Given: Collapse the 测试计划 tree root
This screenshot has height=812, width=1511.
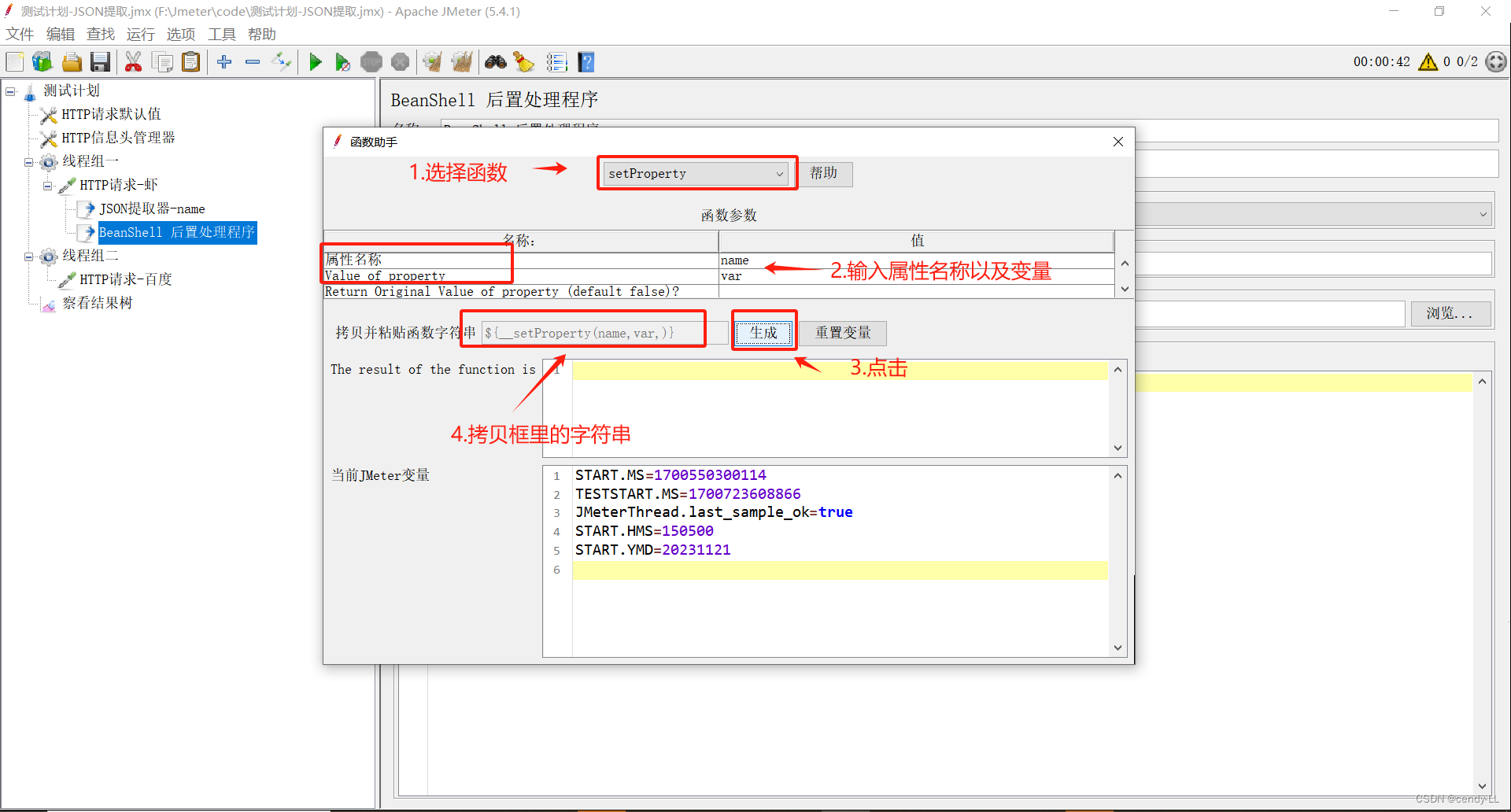Looking at the screenshot, I should [x=10, y=91].
